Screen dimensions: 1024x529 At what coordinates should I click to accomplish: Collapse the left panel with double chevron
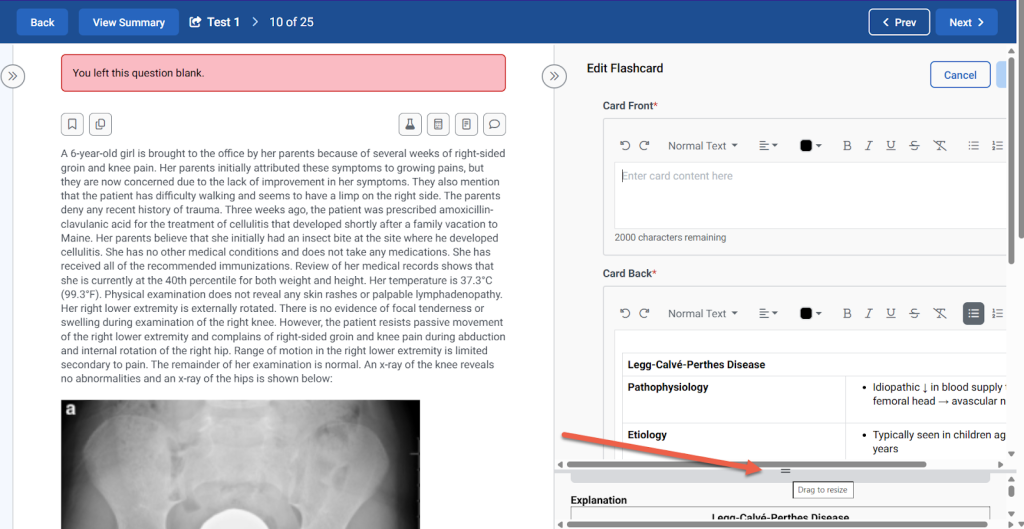13,76
